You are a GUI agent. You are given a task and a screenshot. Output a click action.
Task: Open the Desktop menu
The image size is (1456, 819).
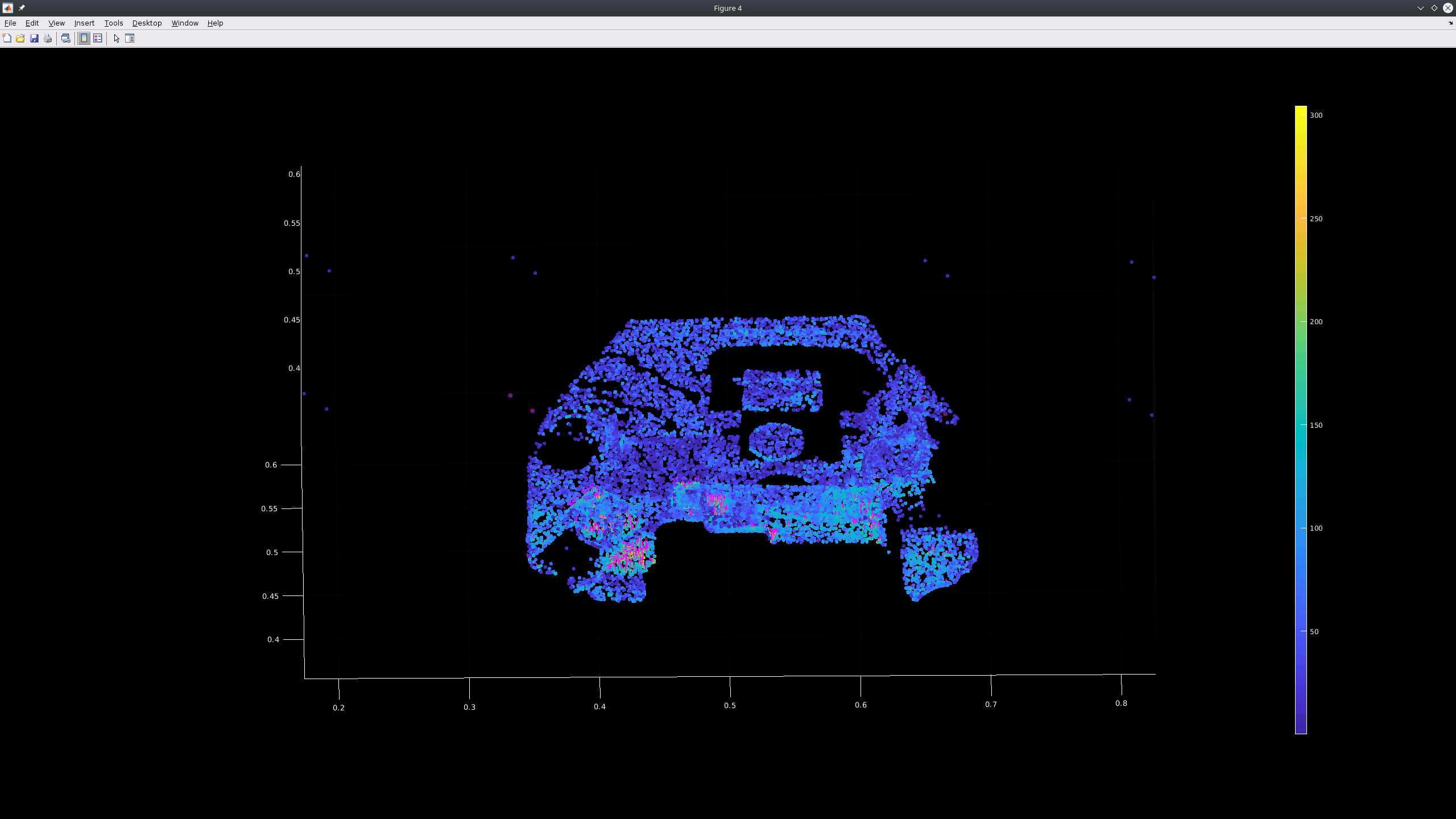147,23
